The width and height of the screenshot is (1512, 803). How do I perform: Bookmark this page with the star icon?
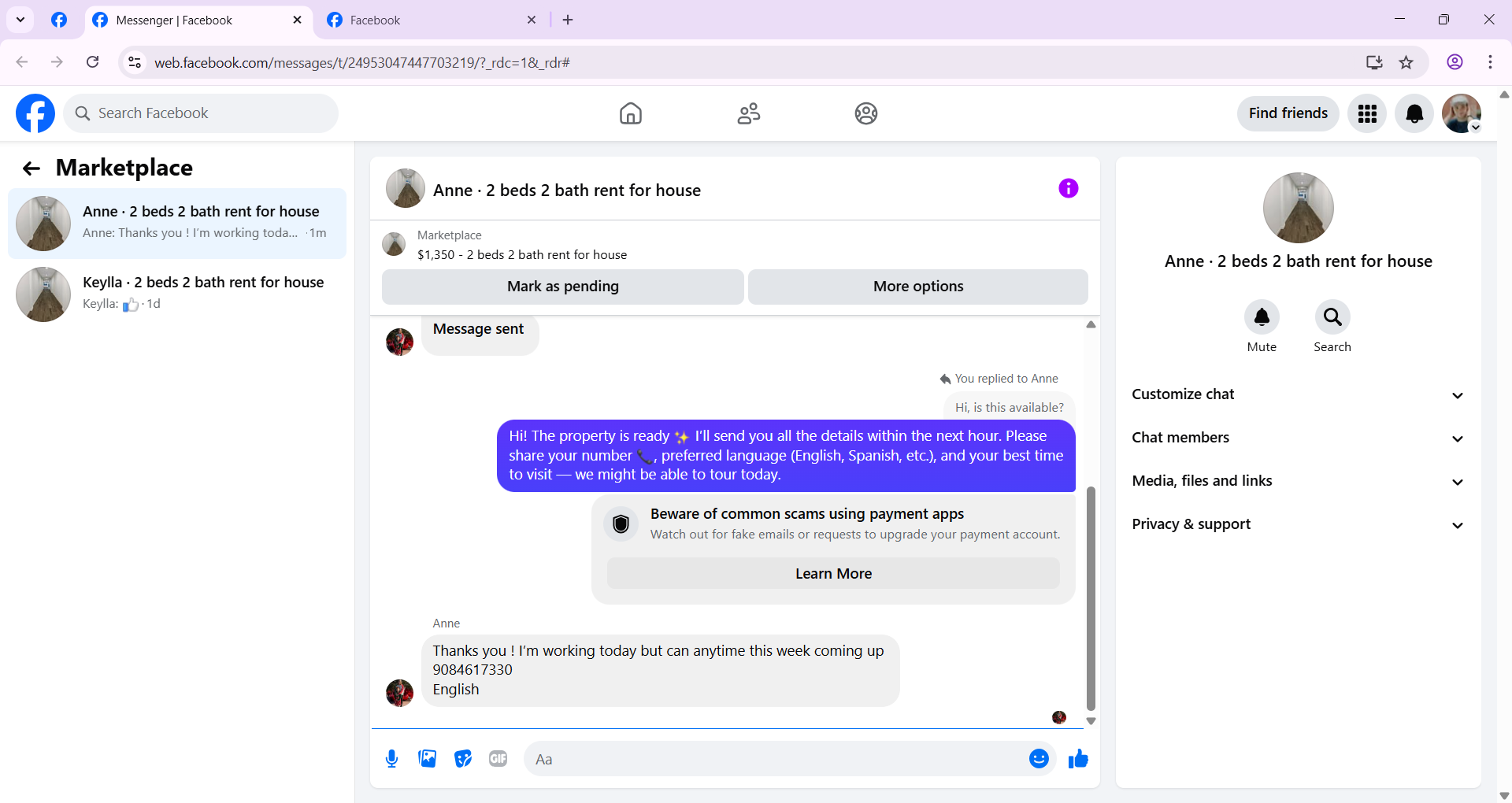[1406, 62]
